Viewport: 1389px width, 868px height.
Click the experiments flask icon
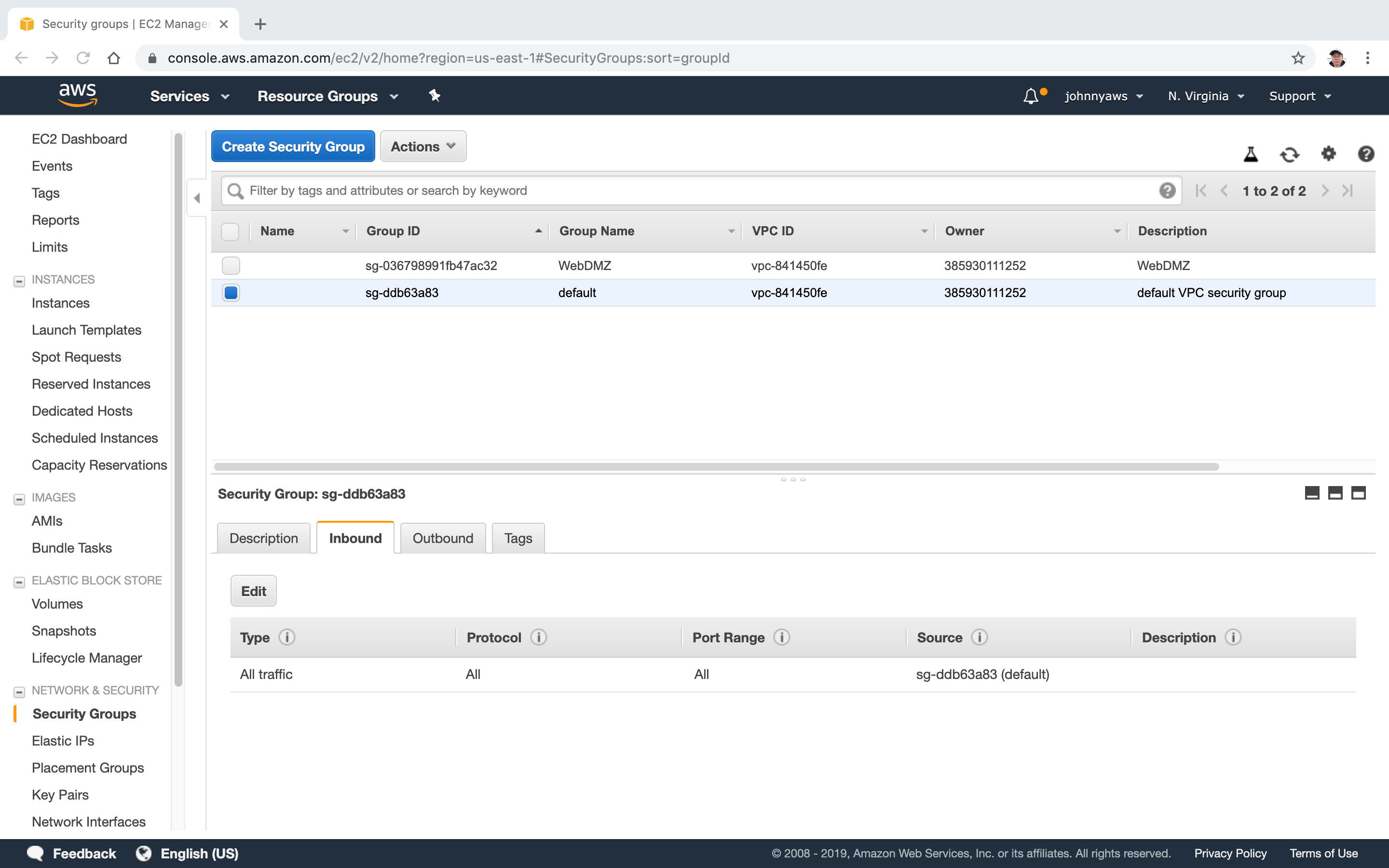click(1251, 154)
